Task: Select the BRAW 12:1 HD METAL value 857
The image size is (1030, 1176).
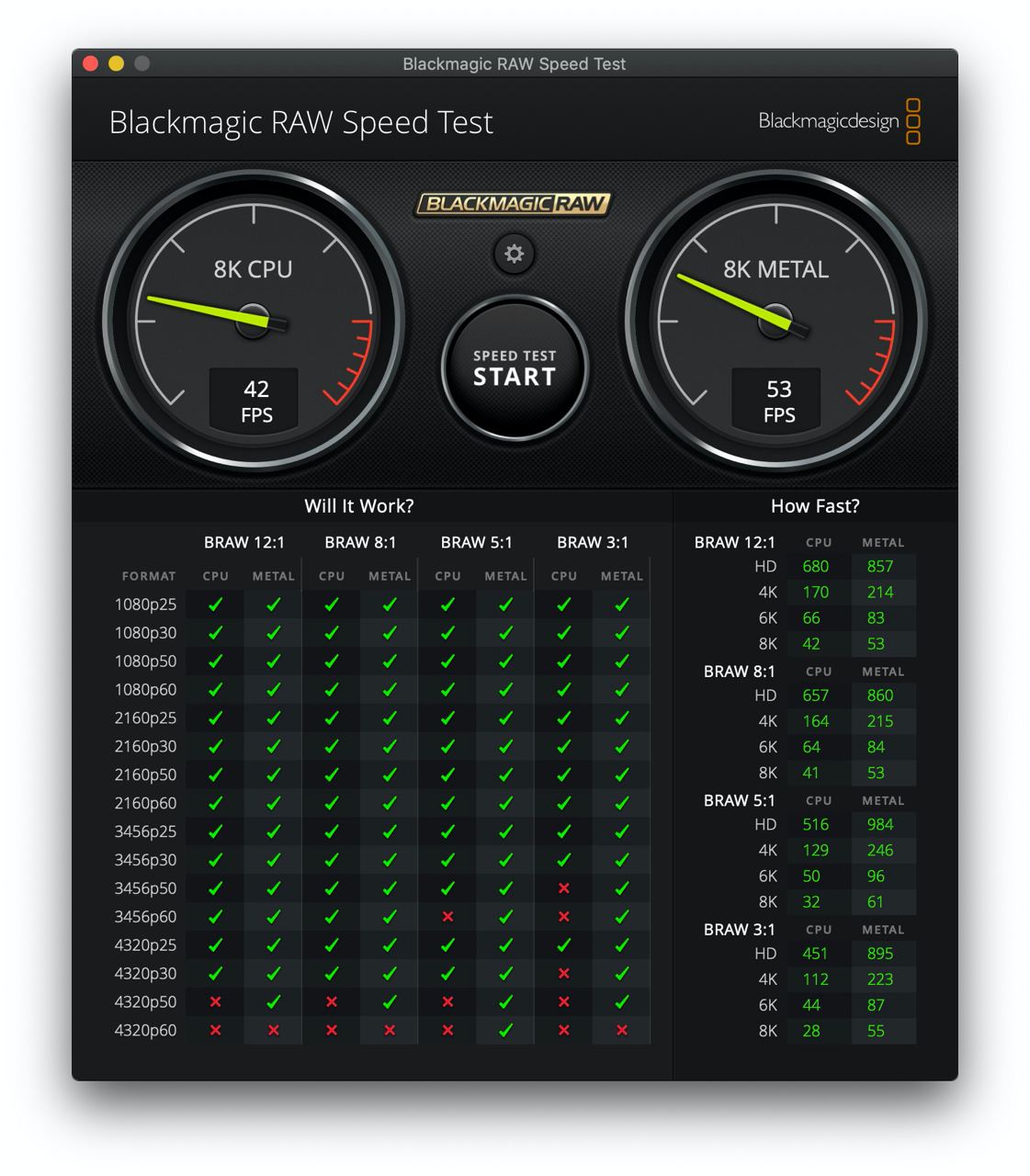Action: [880, 567]
